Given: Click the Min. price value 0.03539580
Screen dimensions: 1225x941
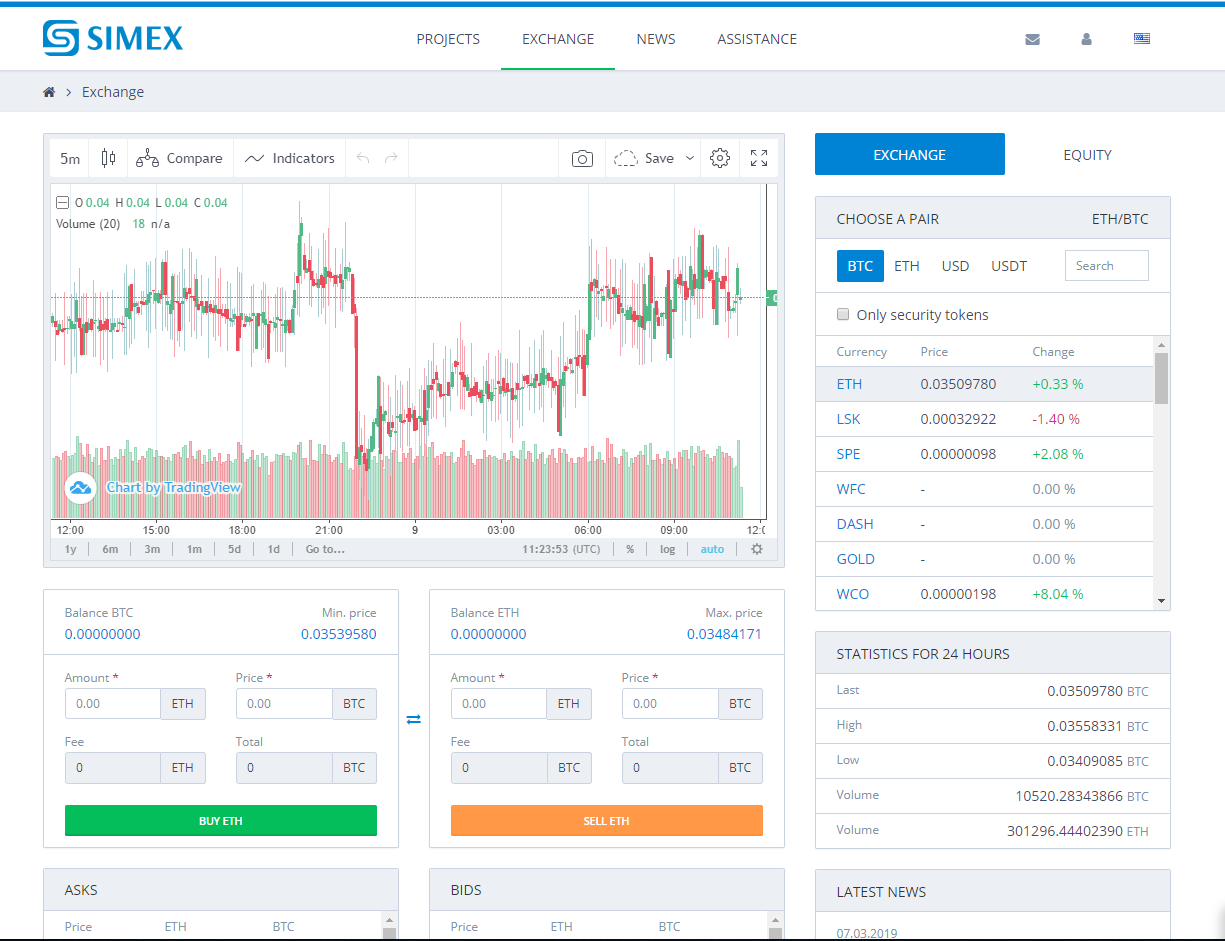Looking at the screenshot, I should pyautogui.click(x=339, y=634).
